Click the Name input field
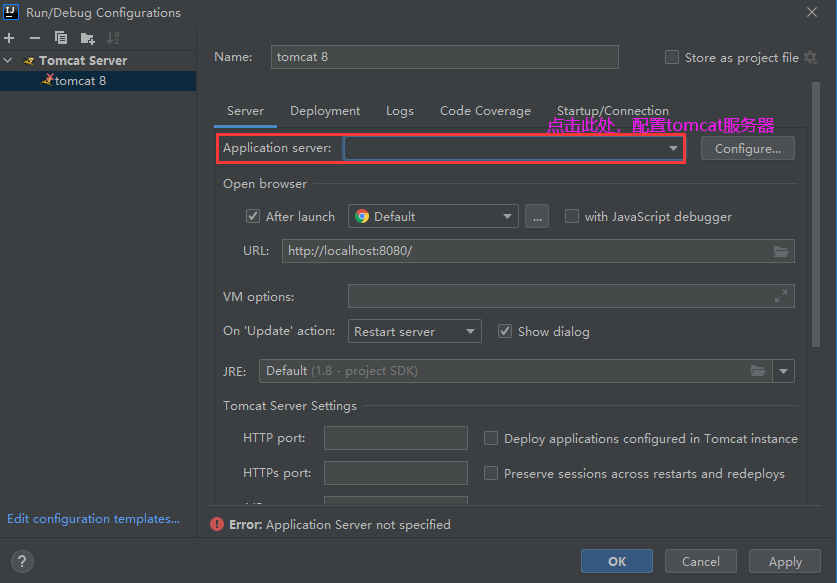Viewport: 837px width, 583px height. [445, 57]
